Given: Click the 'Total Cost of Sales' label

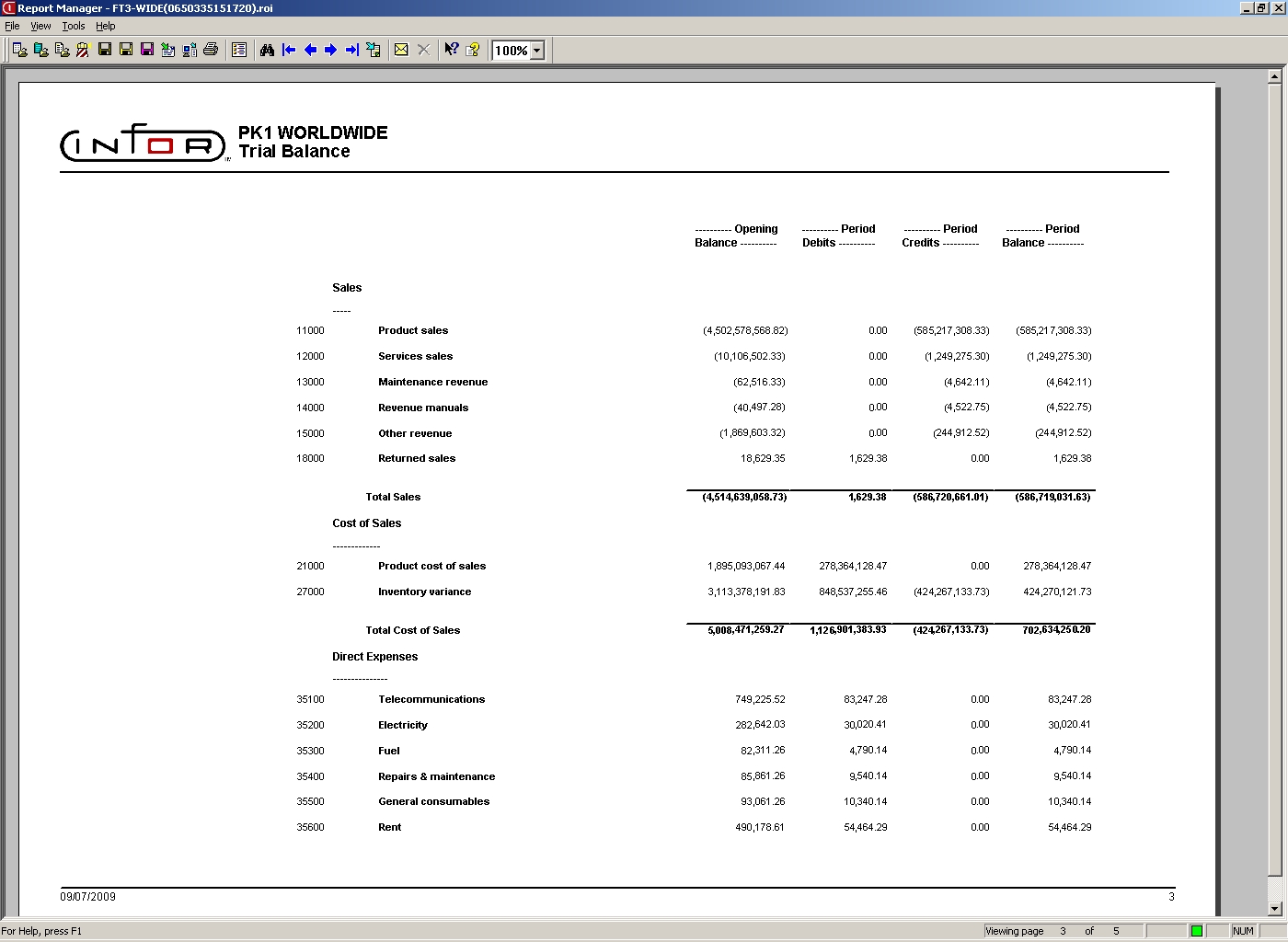Looking at the screenshot, I should (x=412, y=630).
